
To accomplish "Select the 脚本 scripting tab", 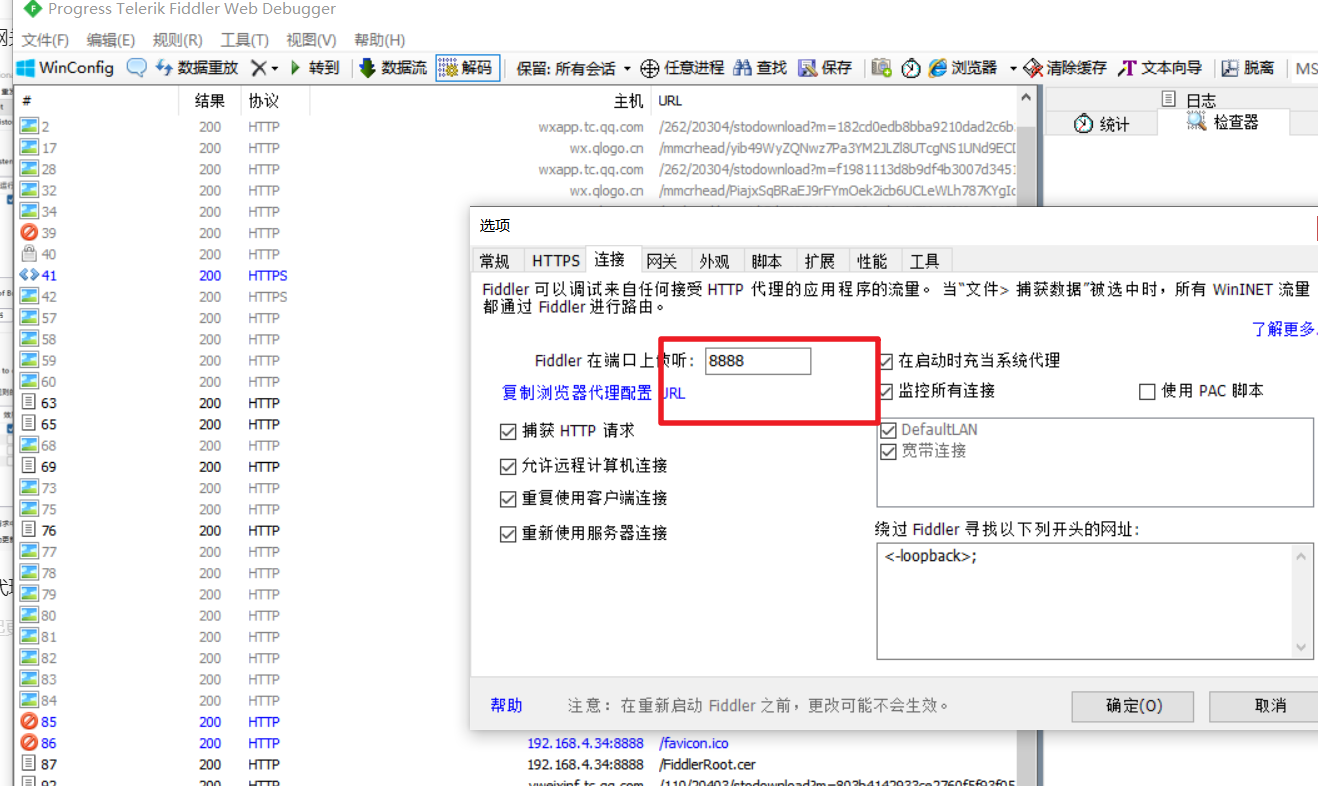I will pos(766,261).
